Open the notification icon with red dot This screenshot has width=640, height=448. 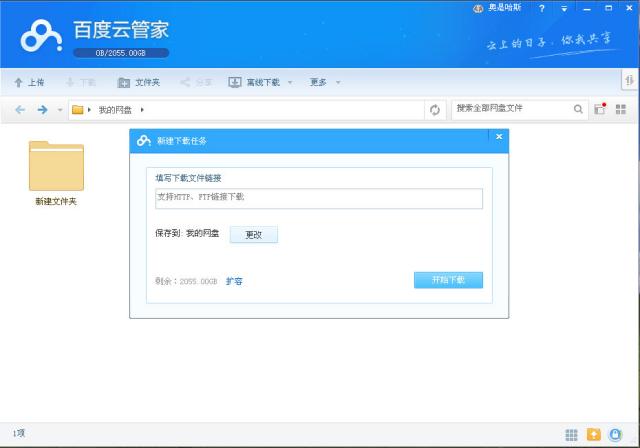click(x=600, y=109)
